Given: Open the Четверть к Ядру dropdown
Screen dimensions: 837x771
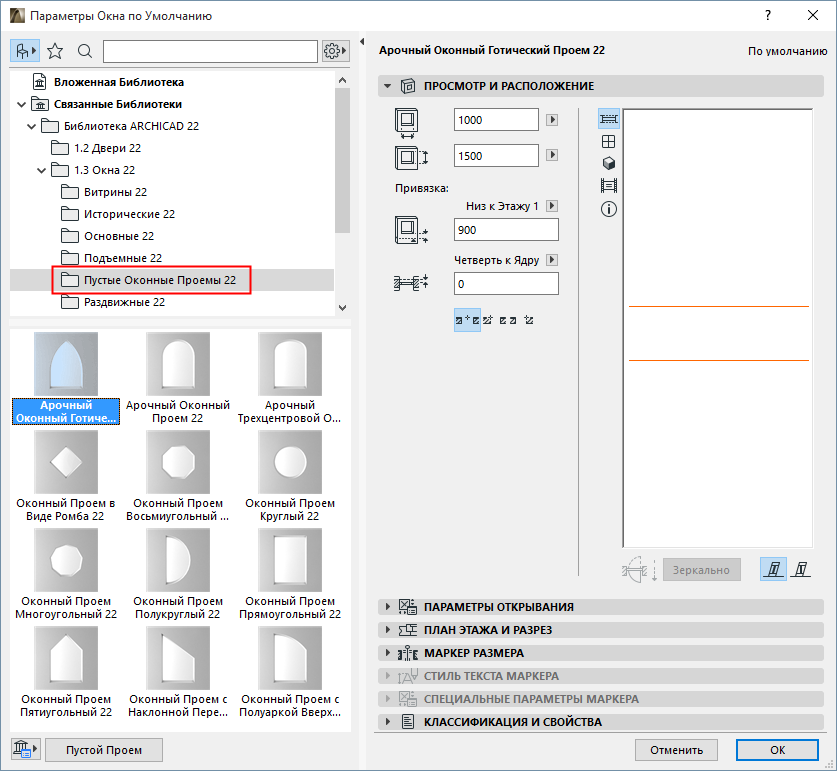Looking at the screenshot, I should [552, 260].
